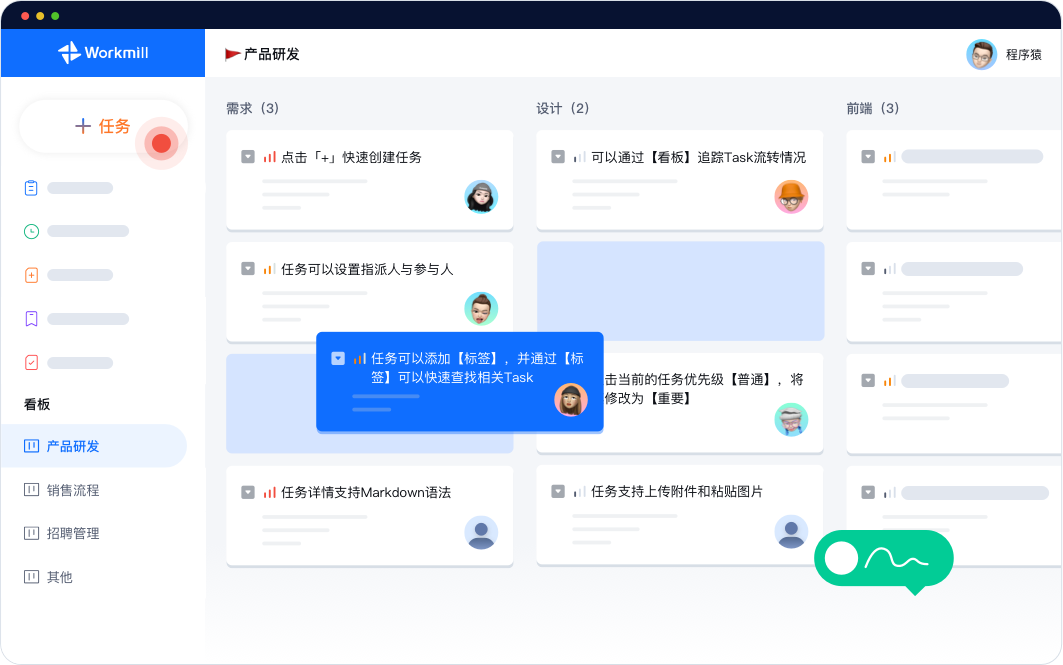
Task: Expand dropdown on the dragged 标签 task card
Action: click(x=338, y=358)
